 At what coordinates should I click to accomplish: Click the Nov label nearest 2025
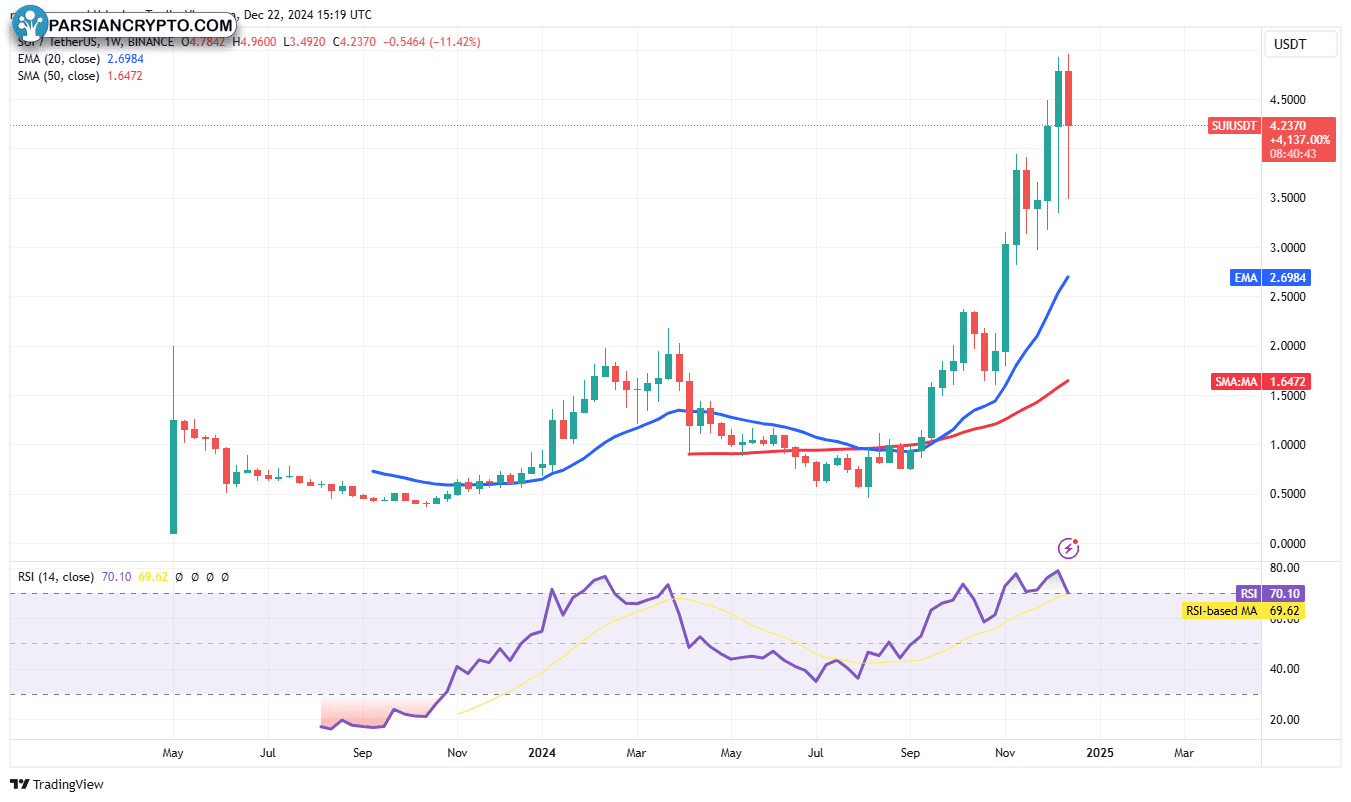pos(1005,752)
